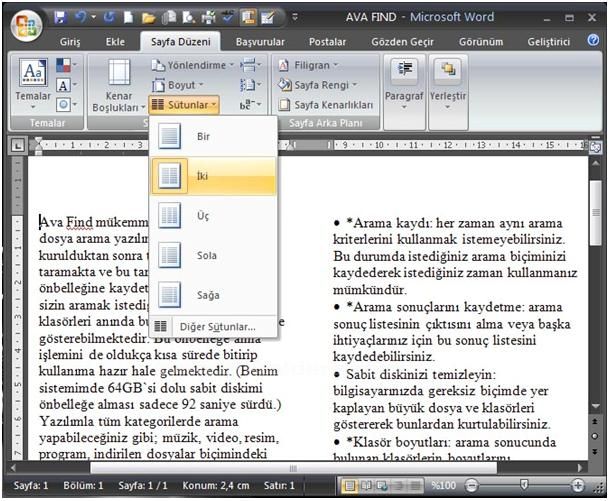Open the line numbers dropdown icon
Image resolution: width=609 pixels, height=501 pixels.
pos(251,84)
